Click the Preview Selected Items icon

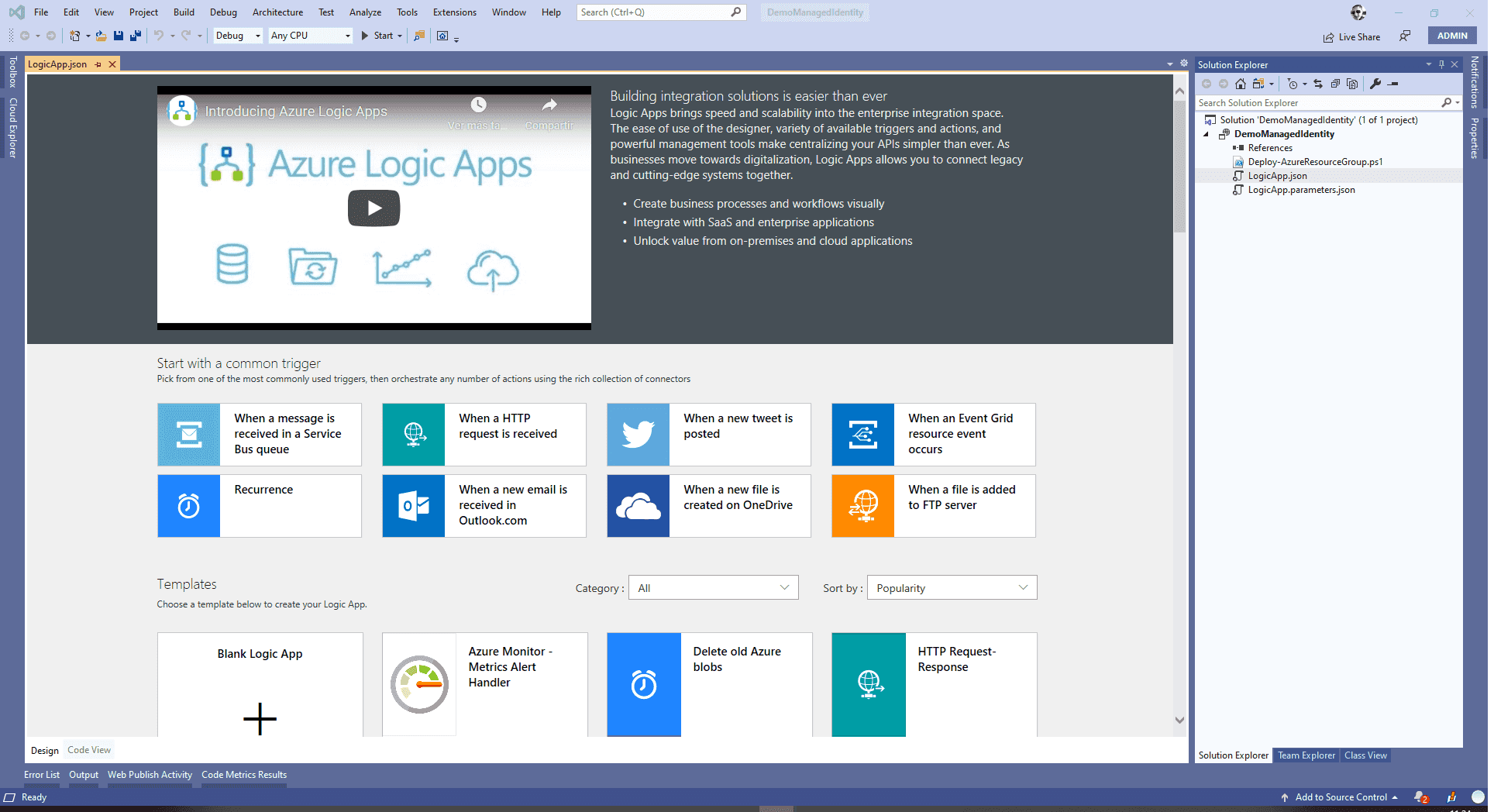click(x=1392, y=84)
